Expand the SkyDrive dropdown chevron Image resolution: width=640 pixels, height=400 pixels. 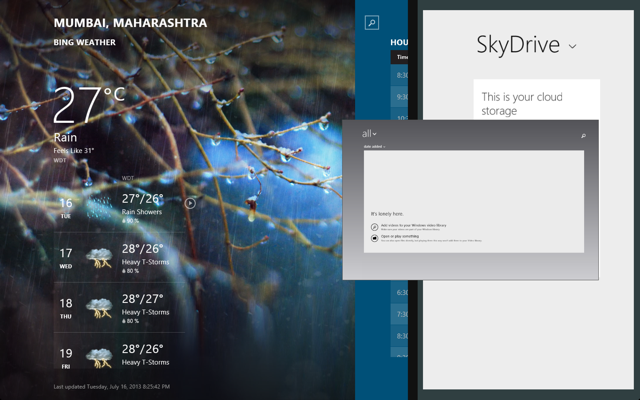(x=572, y=46)
